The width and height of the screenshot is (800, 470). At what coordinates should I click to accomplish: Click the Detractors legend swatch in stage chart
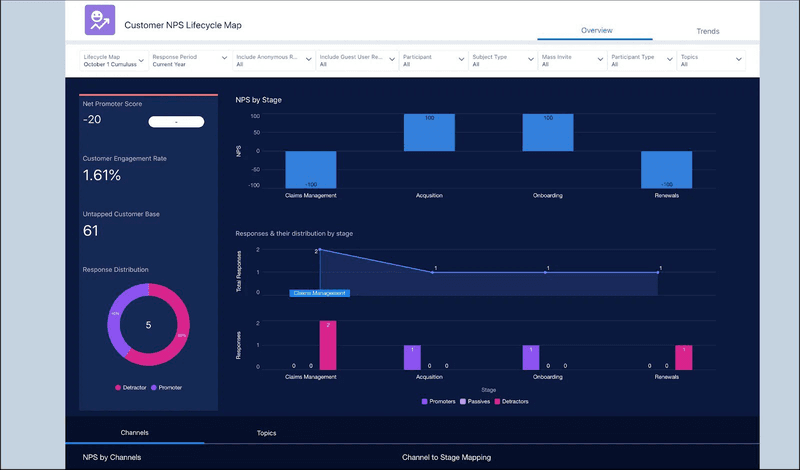pos(497,402)
